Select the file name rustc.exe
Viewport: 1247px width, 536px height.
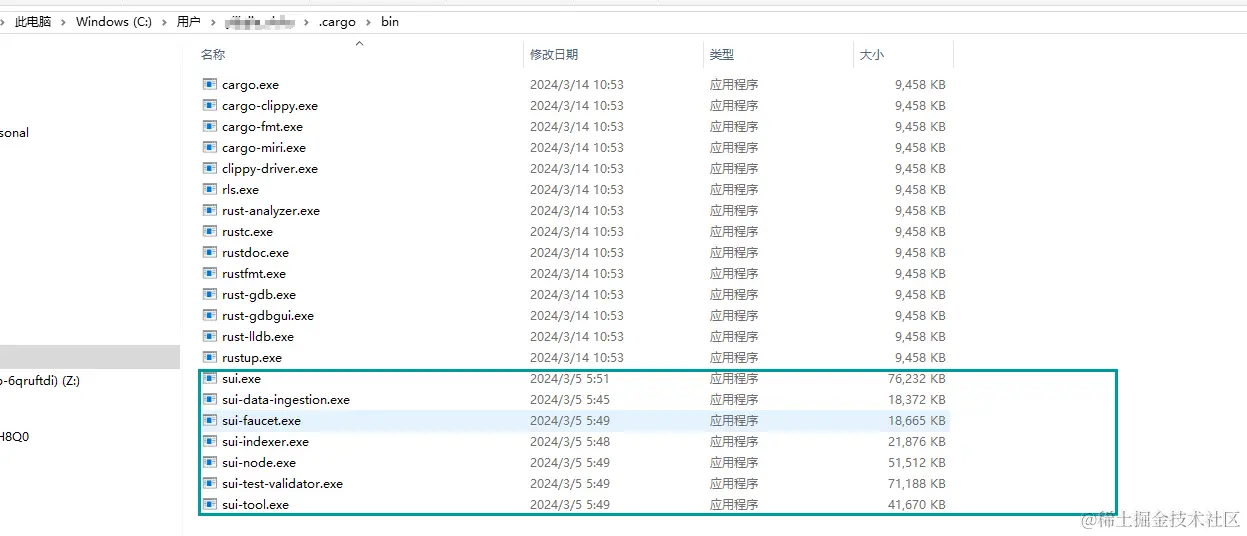[247, 232]
